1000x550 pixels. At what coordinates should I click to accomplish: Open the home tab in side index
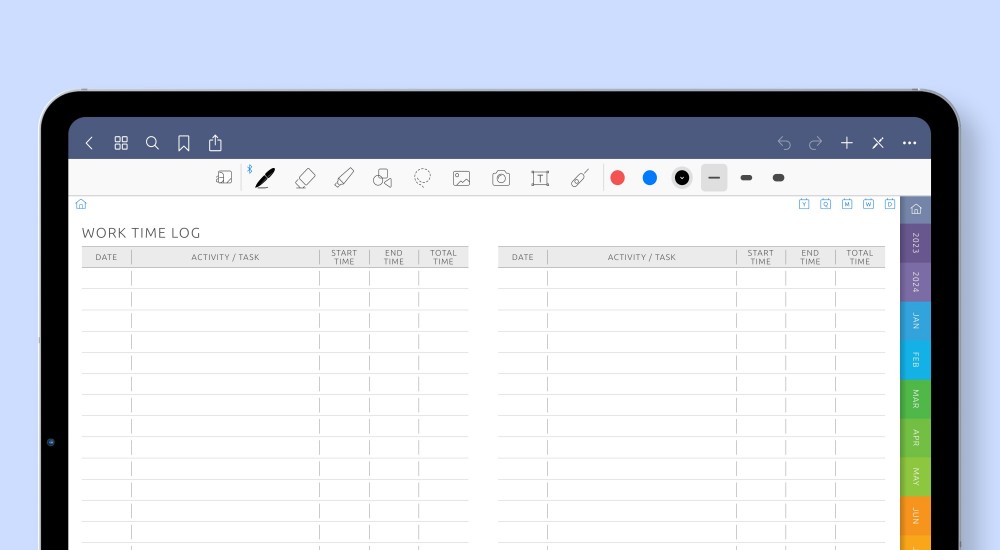(916, 209)
